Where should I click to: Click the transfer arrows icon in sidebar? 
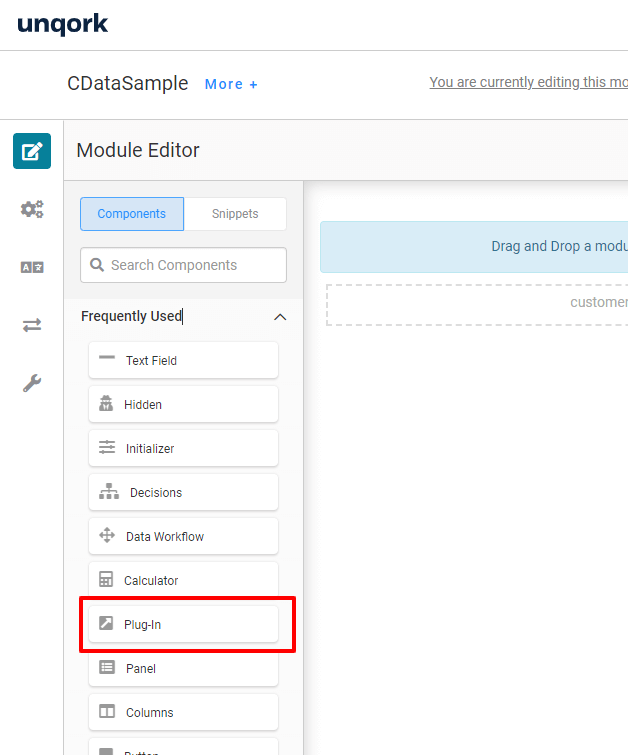click(x=32, y=325)
